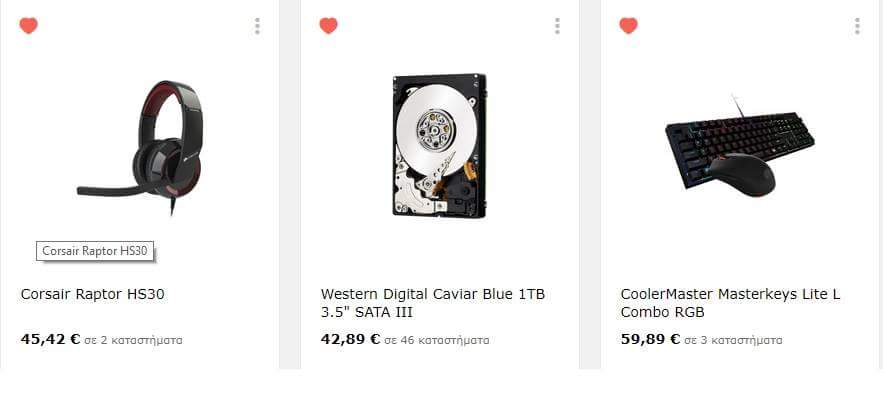This screenshot has width=883, height=402.
Task: Open CoolerMaster Masterkeys Lite L Combo RGB link
Action: tap(730, 303)
